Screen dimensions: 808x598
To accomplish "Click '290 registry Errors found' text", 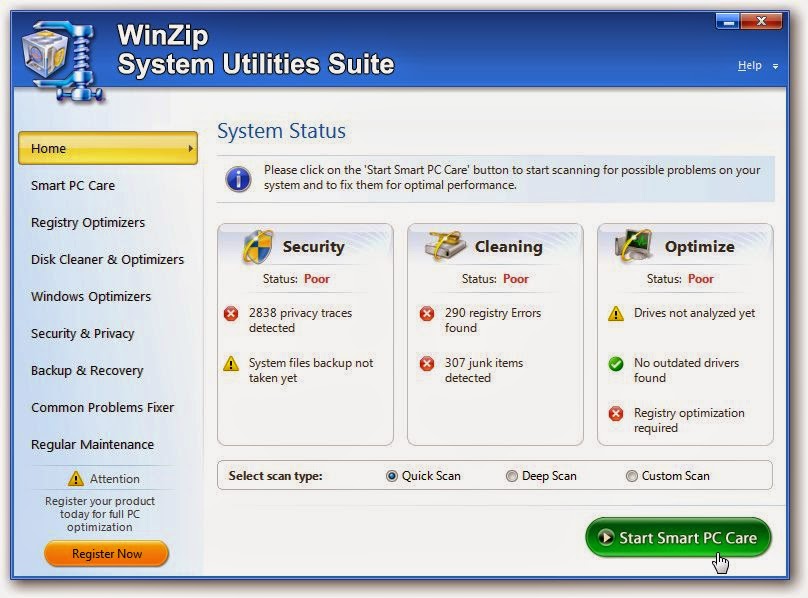I will click(493, 320).
